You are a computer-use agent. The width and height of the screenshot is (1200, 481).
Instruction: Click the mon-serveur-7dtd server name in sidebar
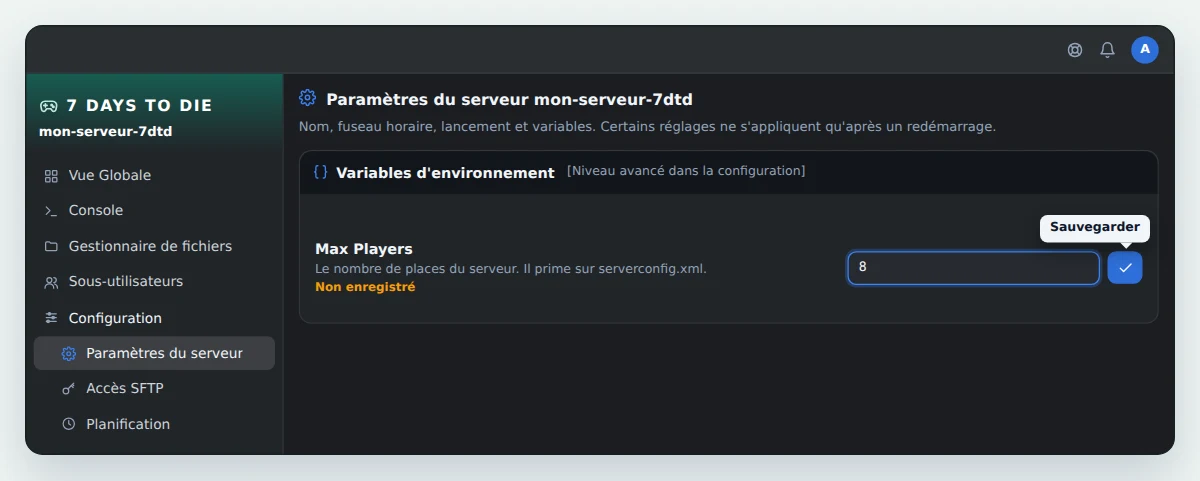tap(106, 131)
